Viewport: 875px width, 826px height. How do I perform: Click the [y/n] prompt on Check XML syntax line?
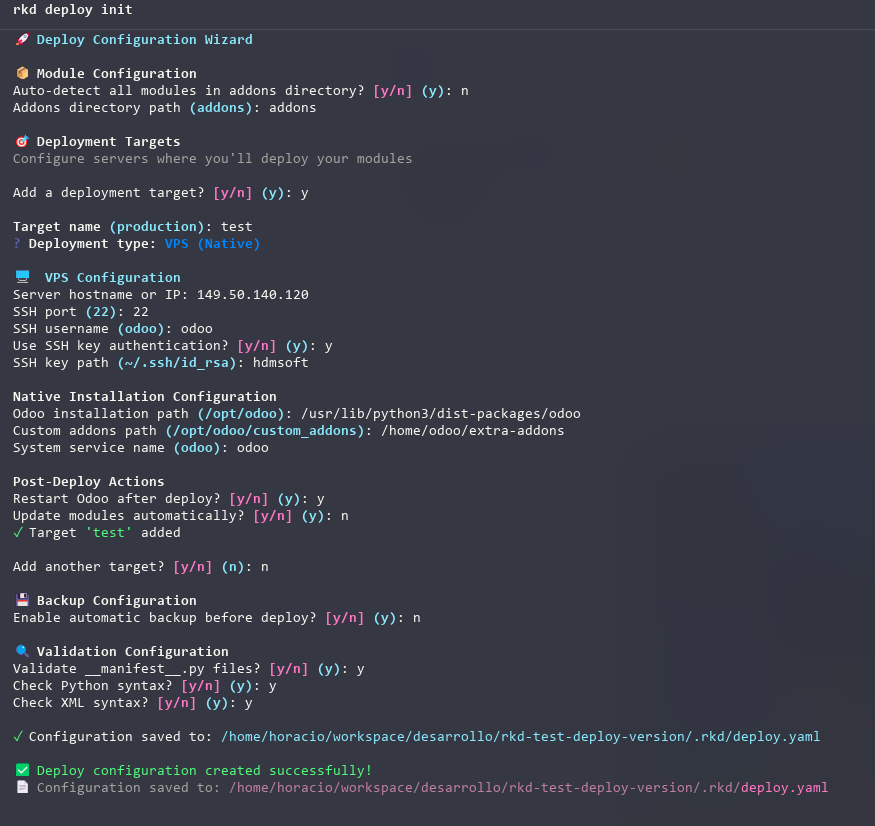pos(176,703)
